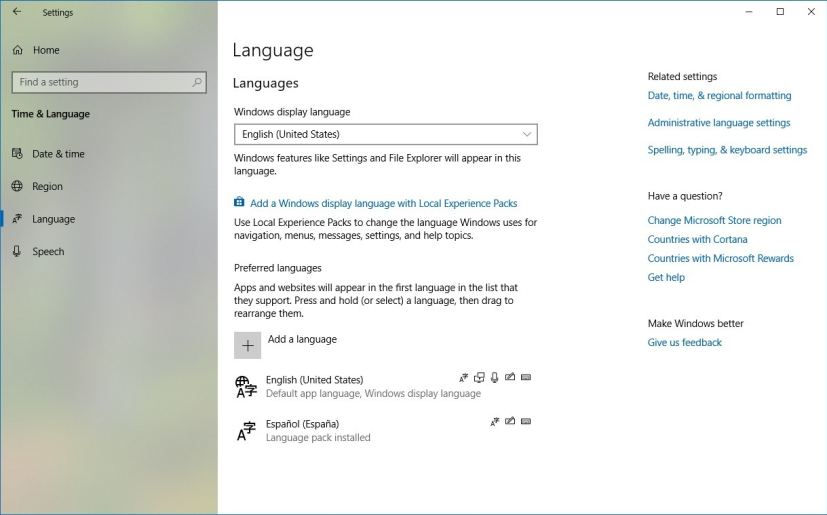
Task: Open Speech settings page
Action: click(x=48, y=252)
